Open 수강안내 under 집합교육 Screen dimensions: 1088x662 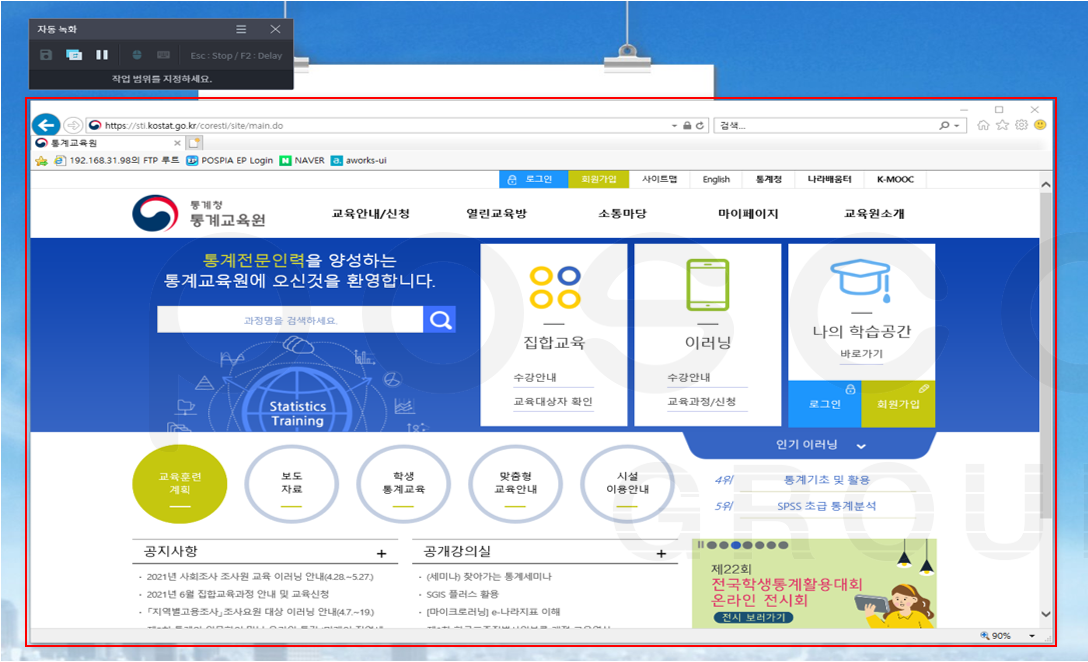coord(535,377)
